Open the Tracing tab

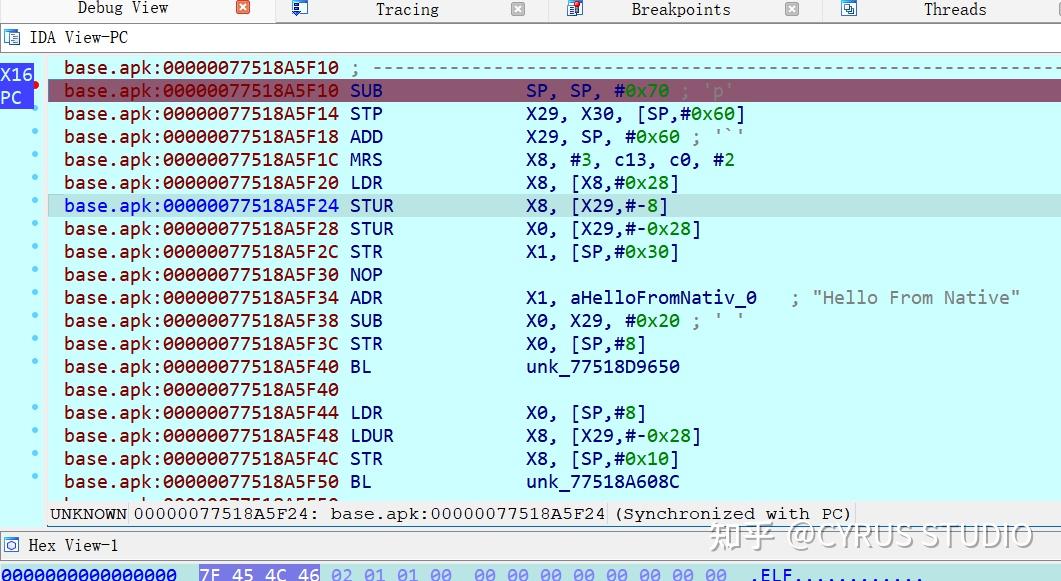(406, 9)
